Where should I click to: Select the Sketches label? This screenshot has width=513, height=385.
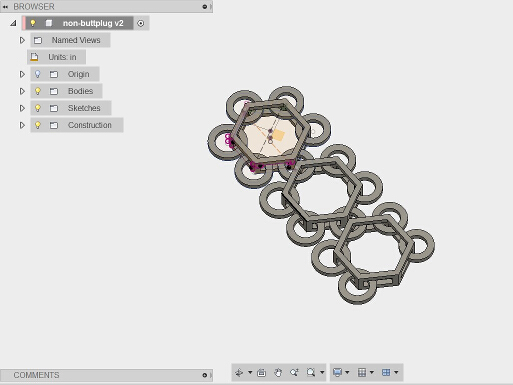point(84,108)
